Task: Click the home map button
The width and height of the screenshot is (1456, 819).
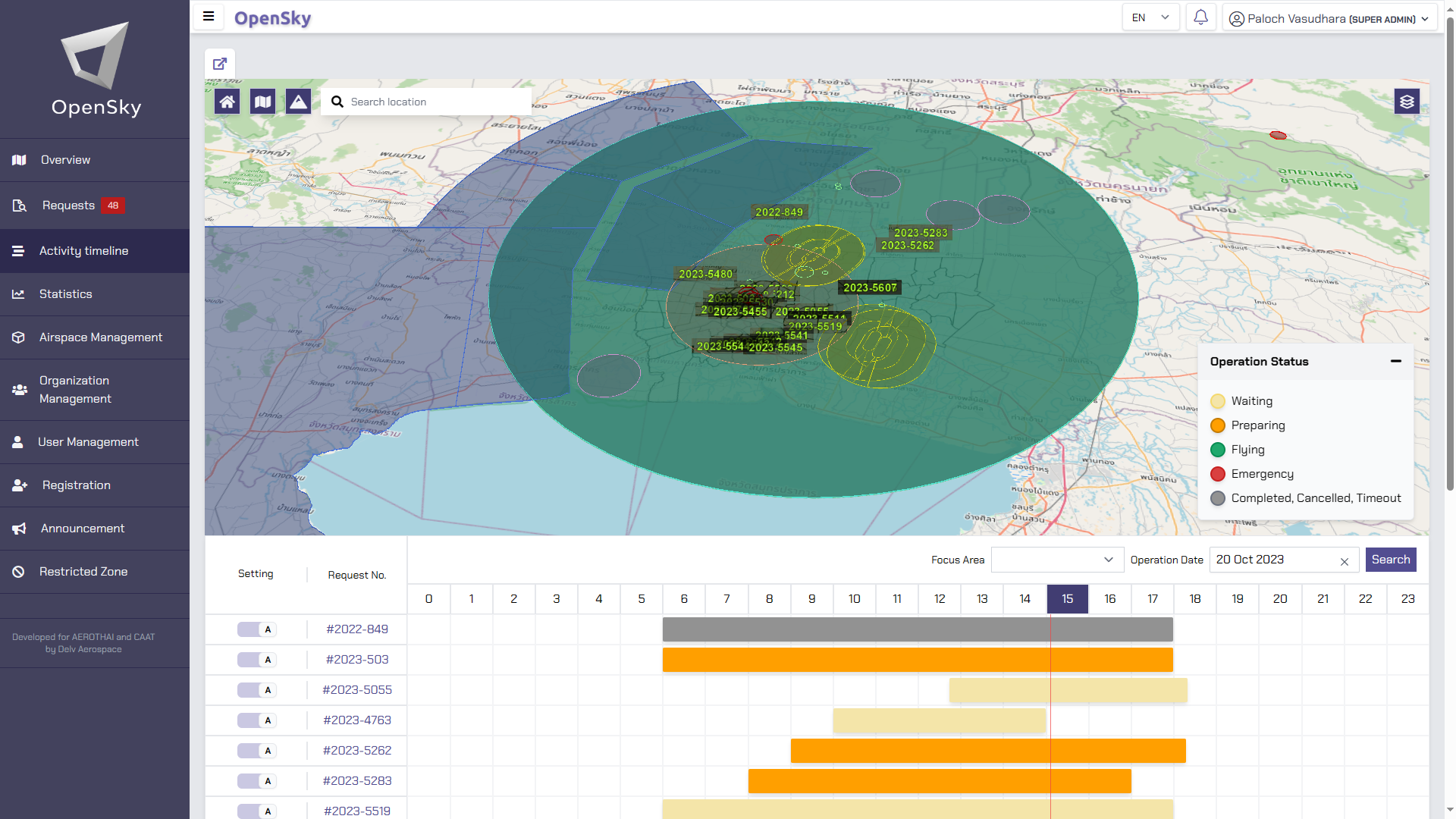Action: [227, 102]
